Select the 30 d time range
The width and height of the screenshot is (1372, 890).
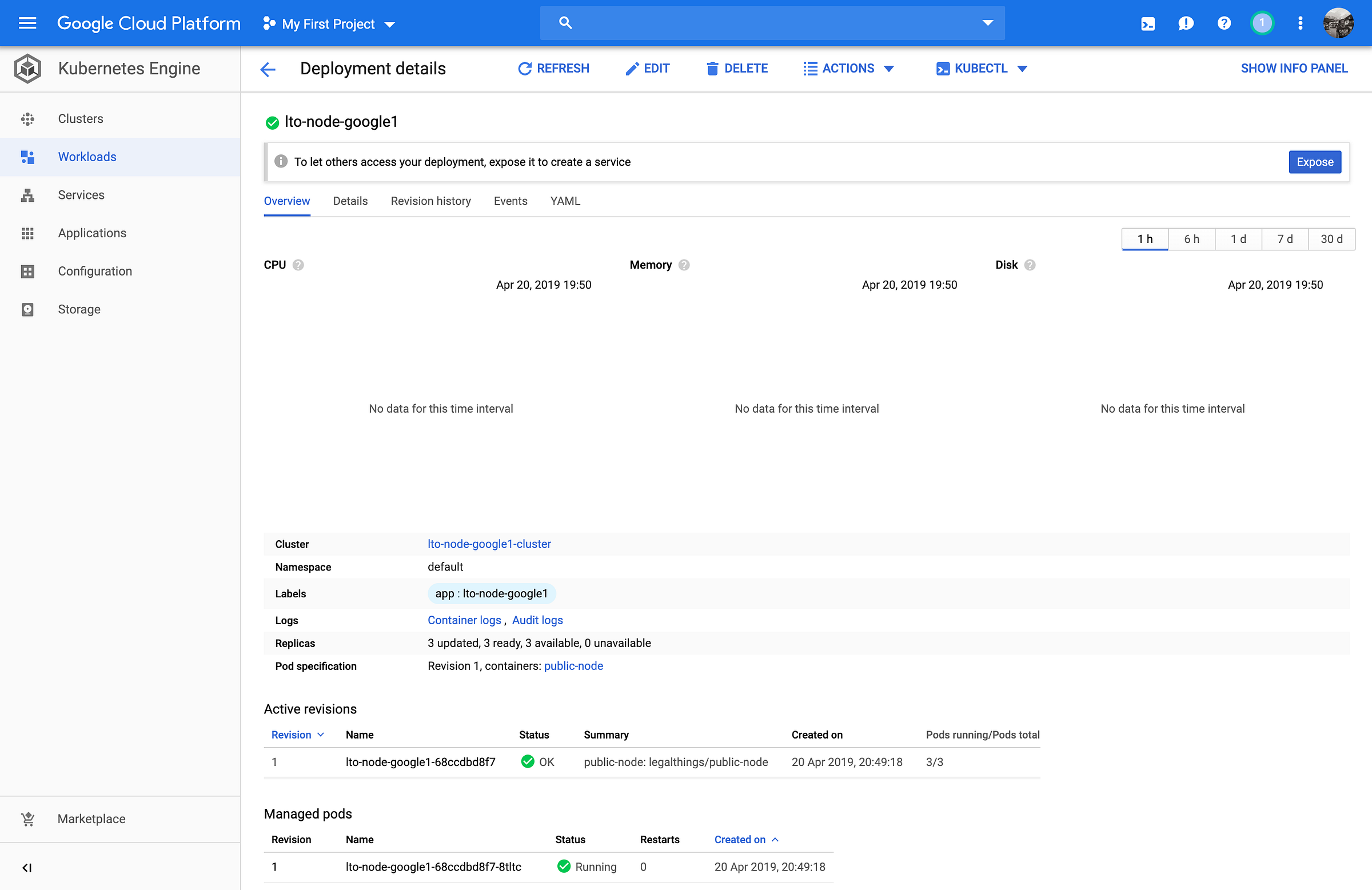pyautogui.click(x=1331, y=239)
